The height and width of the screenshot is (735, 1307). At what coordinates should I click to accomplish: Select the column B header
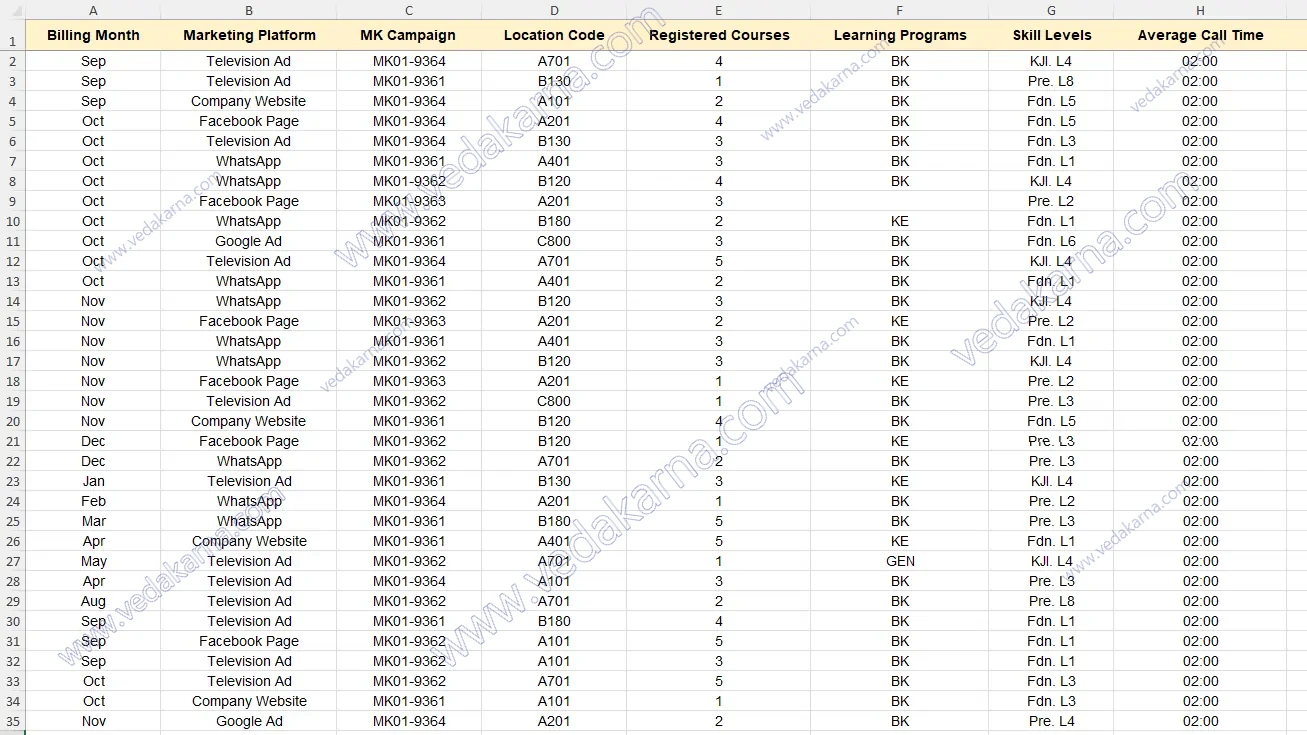(x=249, y=10)
